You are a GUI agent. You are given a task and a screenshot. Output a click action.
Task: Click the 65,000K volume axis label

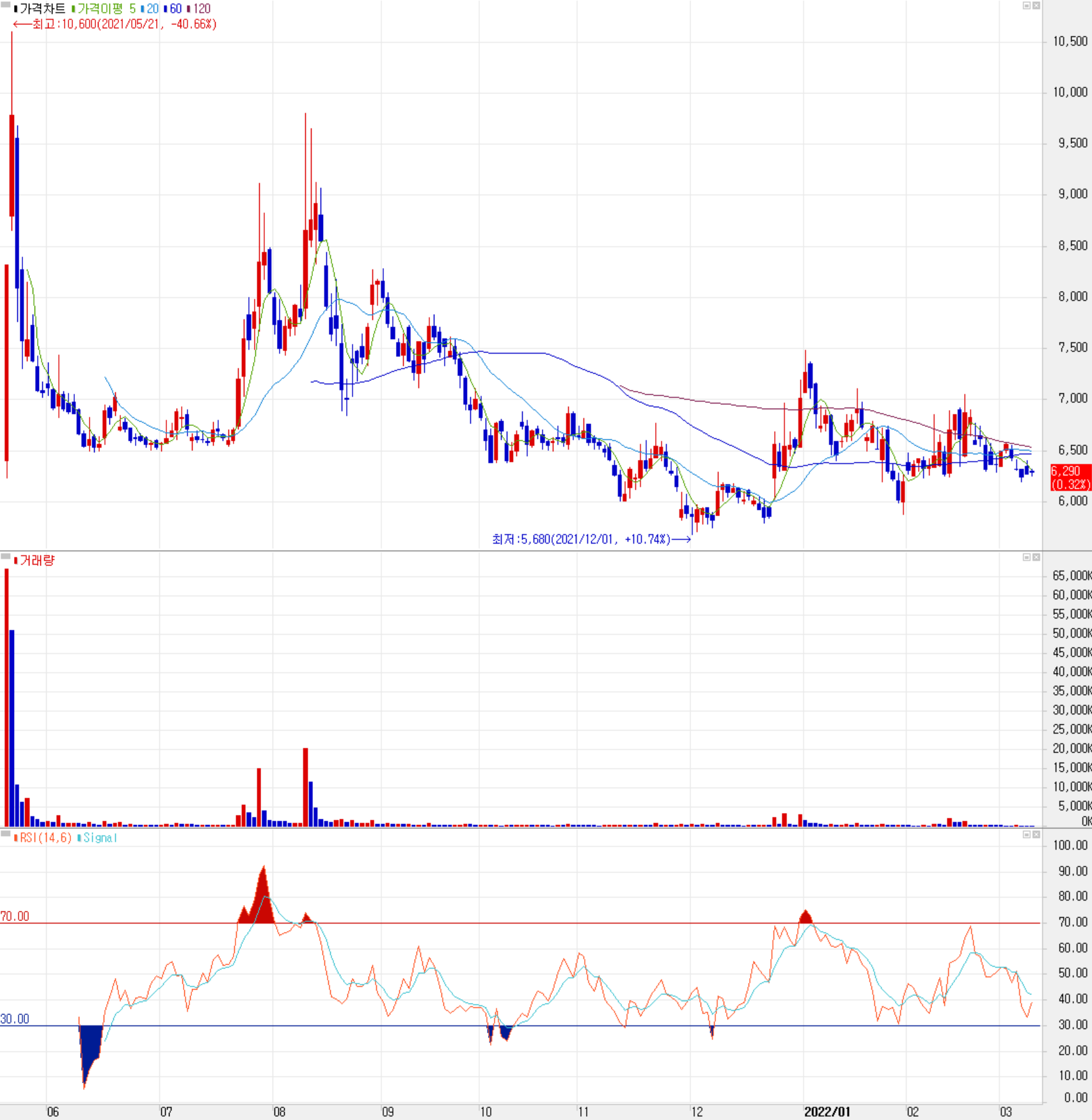tap(1072, 576)
